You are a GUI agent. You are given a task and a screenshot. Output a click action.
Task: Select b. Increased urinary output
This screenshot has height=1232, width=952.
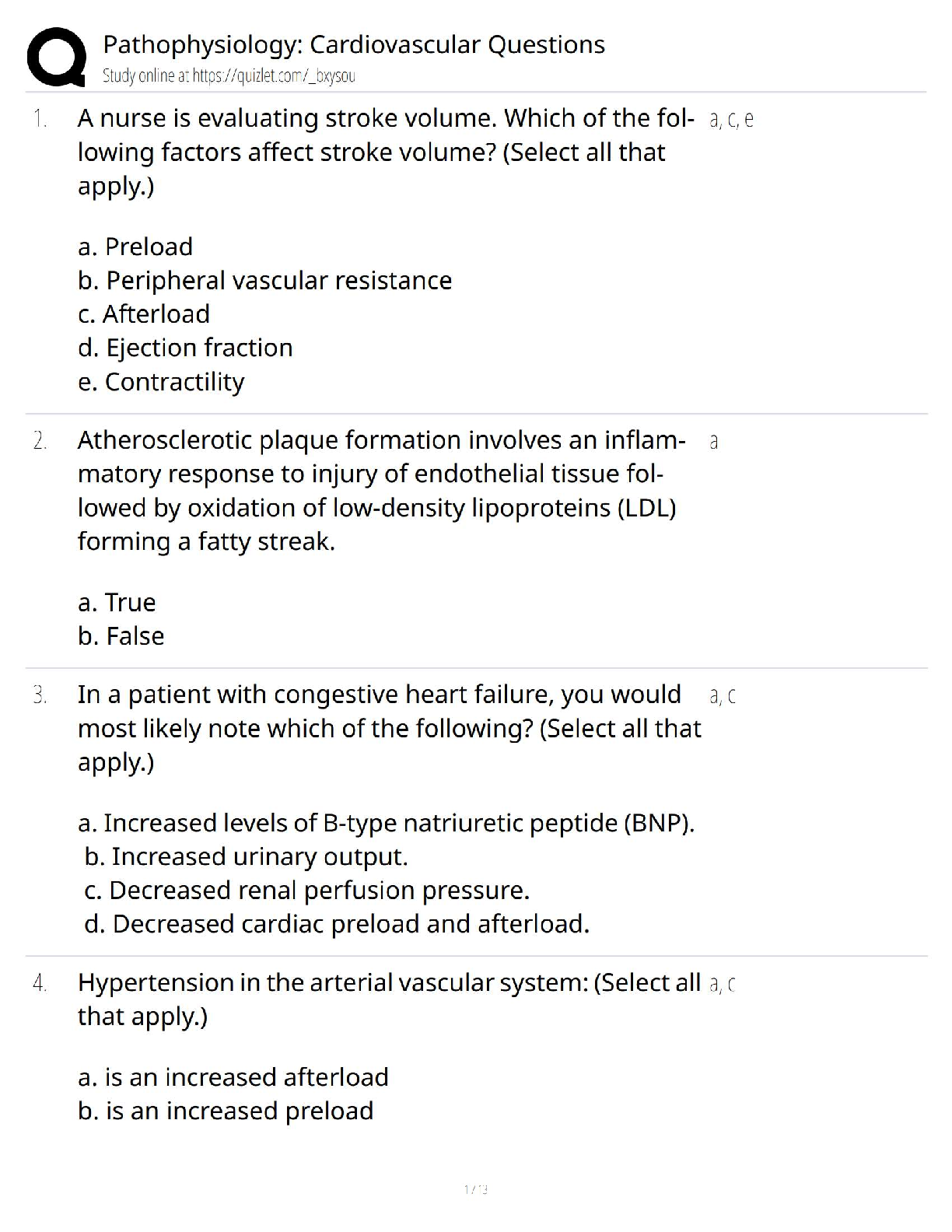coord(246,856)
